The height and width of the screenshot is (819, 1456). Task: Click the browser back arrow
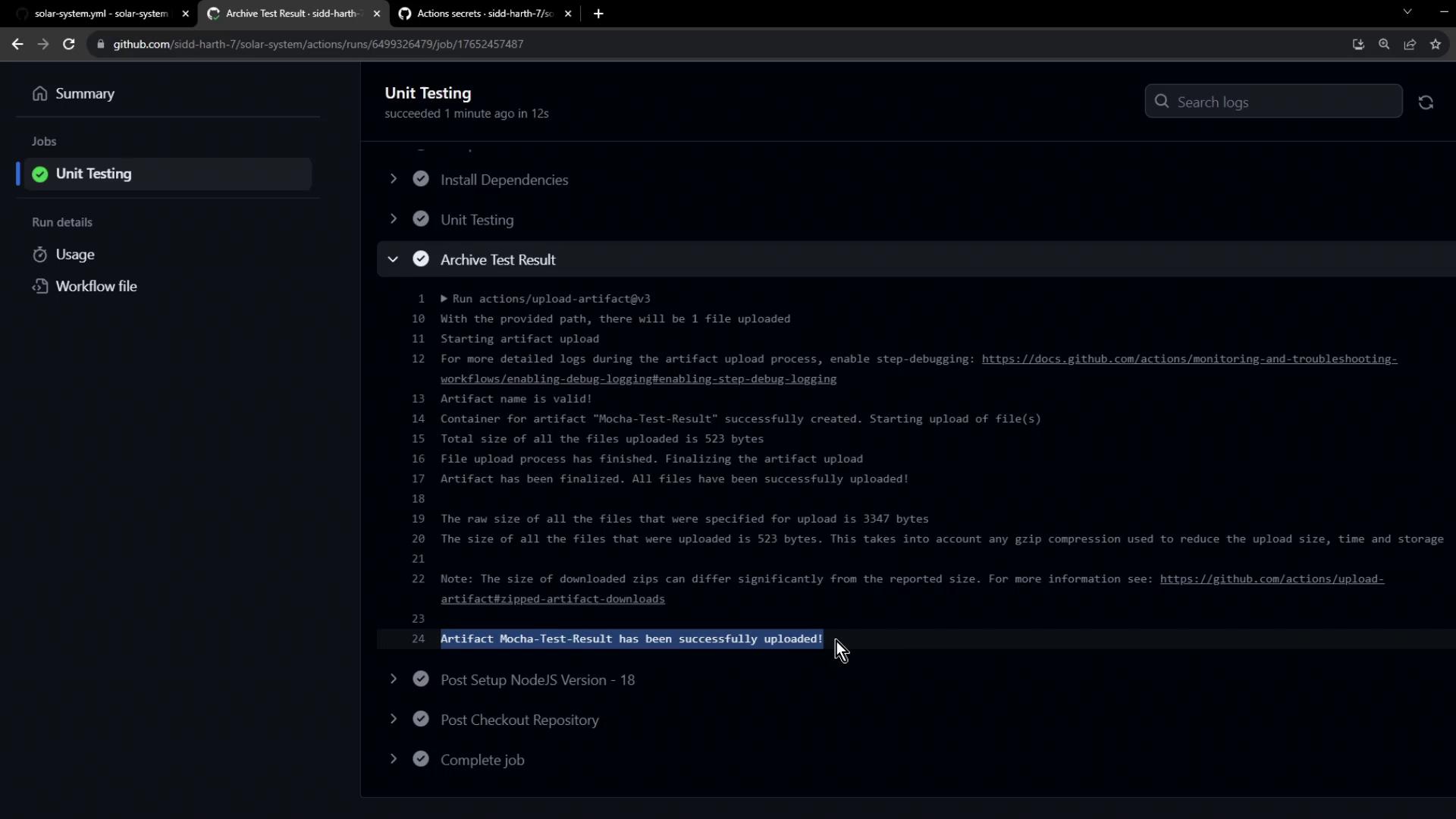(17, 44)
